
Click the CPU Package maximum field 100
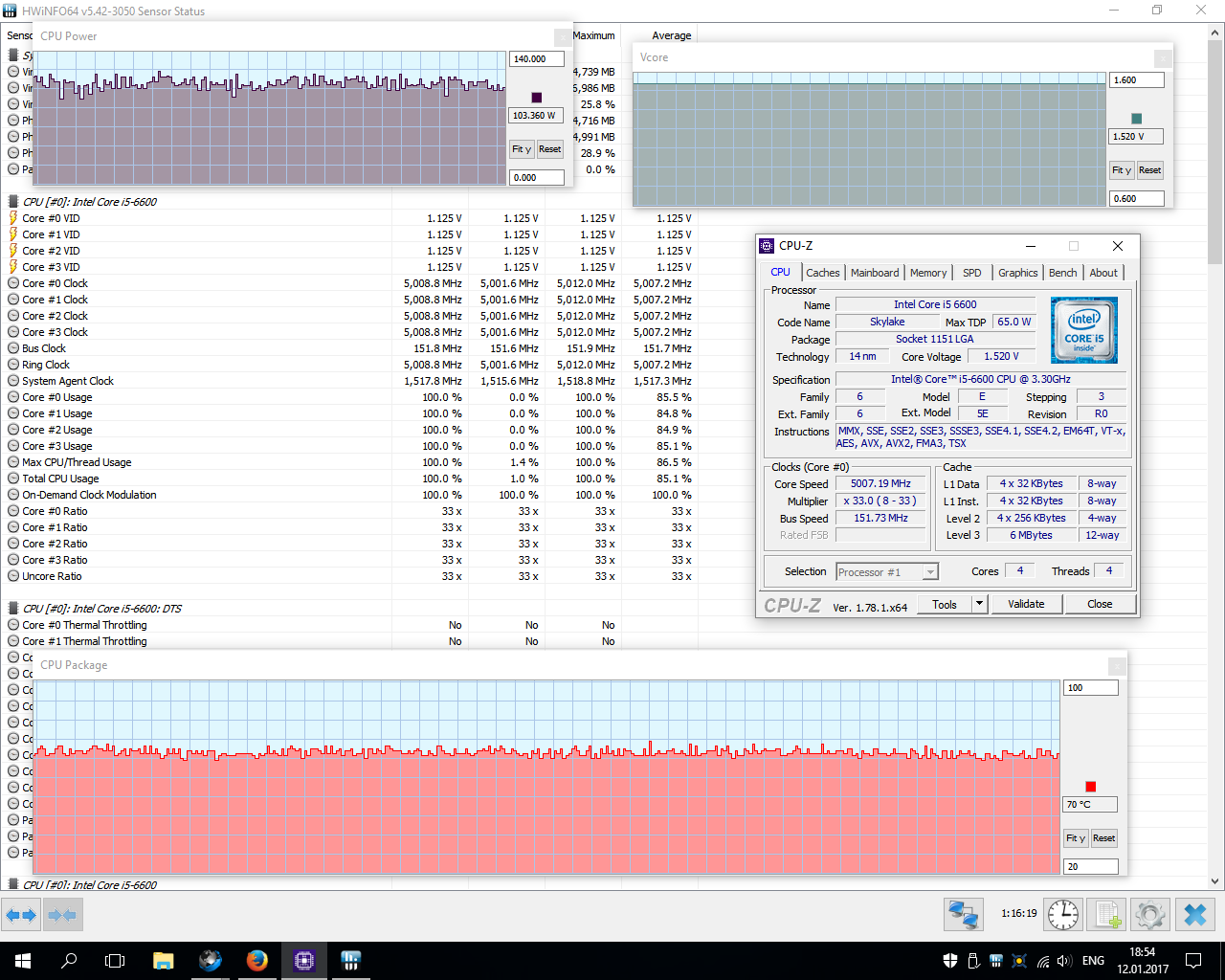coord(1091,688)
